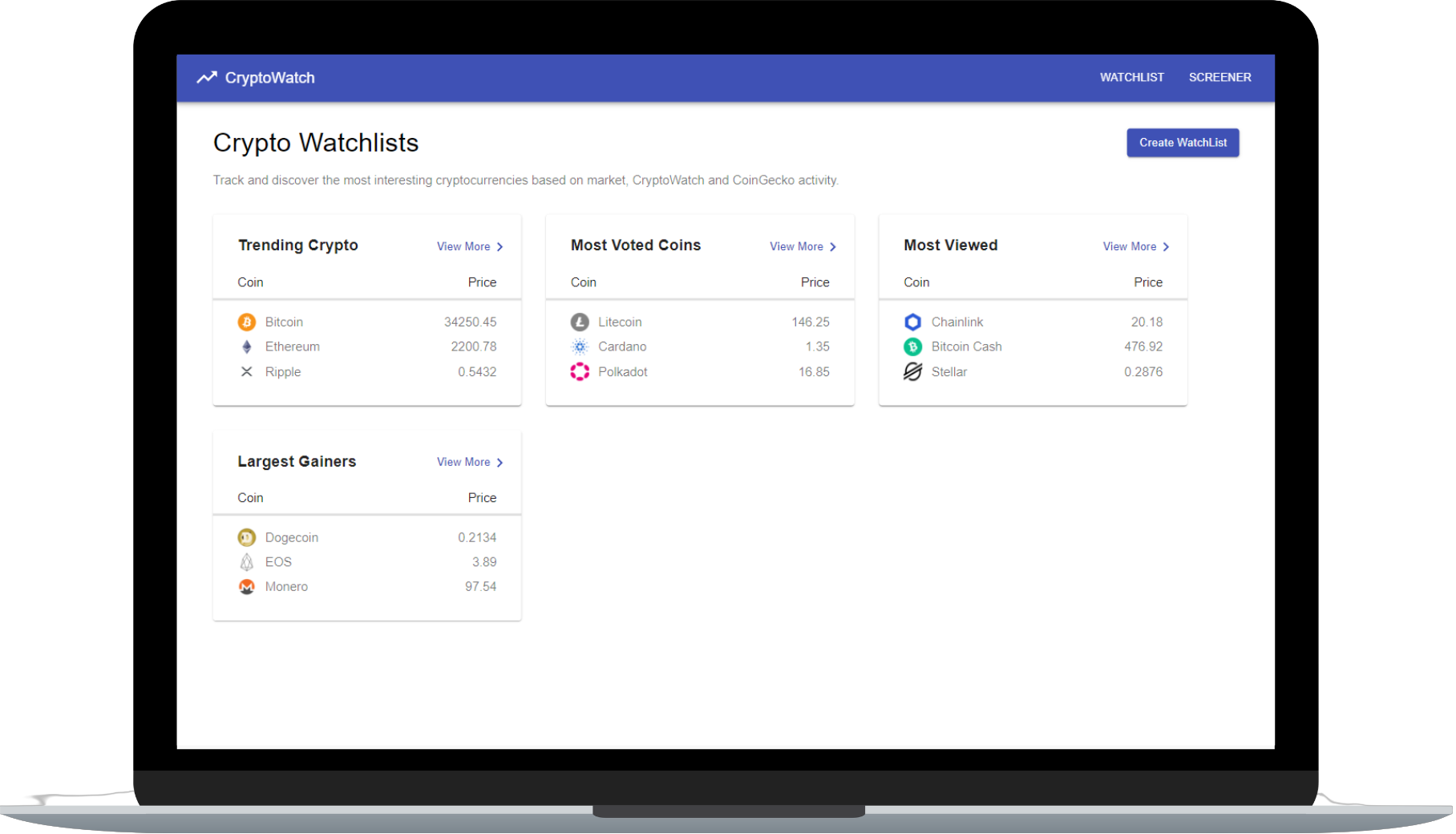Click the Create WatchList button

1183,143
